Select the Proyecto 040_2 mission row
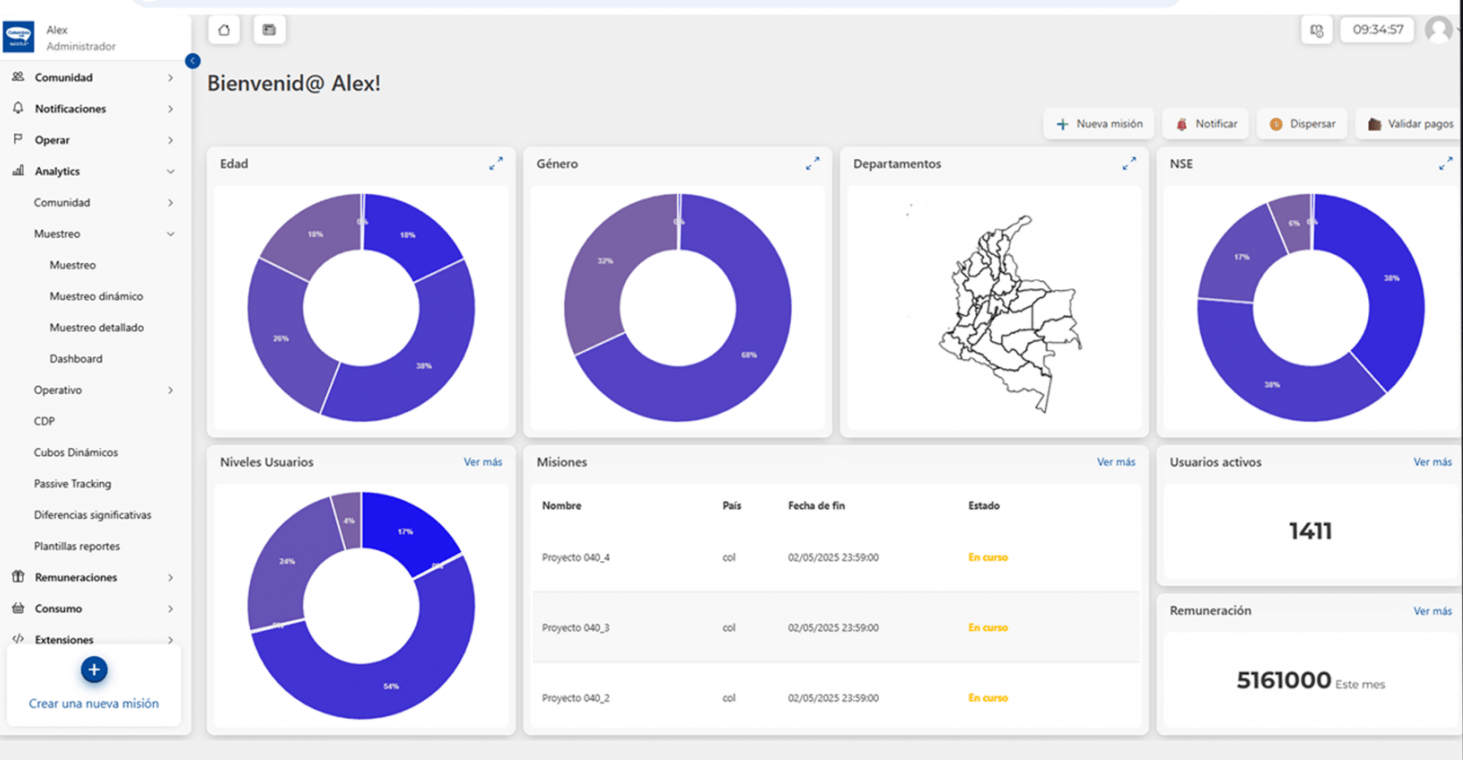 pyautogui.click(x=835, y=697)
